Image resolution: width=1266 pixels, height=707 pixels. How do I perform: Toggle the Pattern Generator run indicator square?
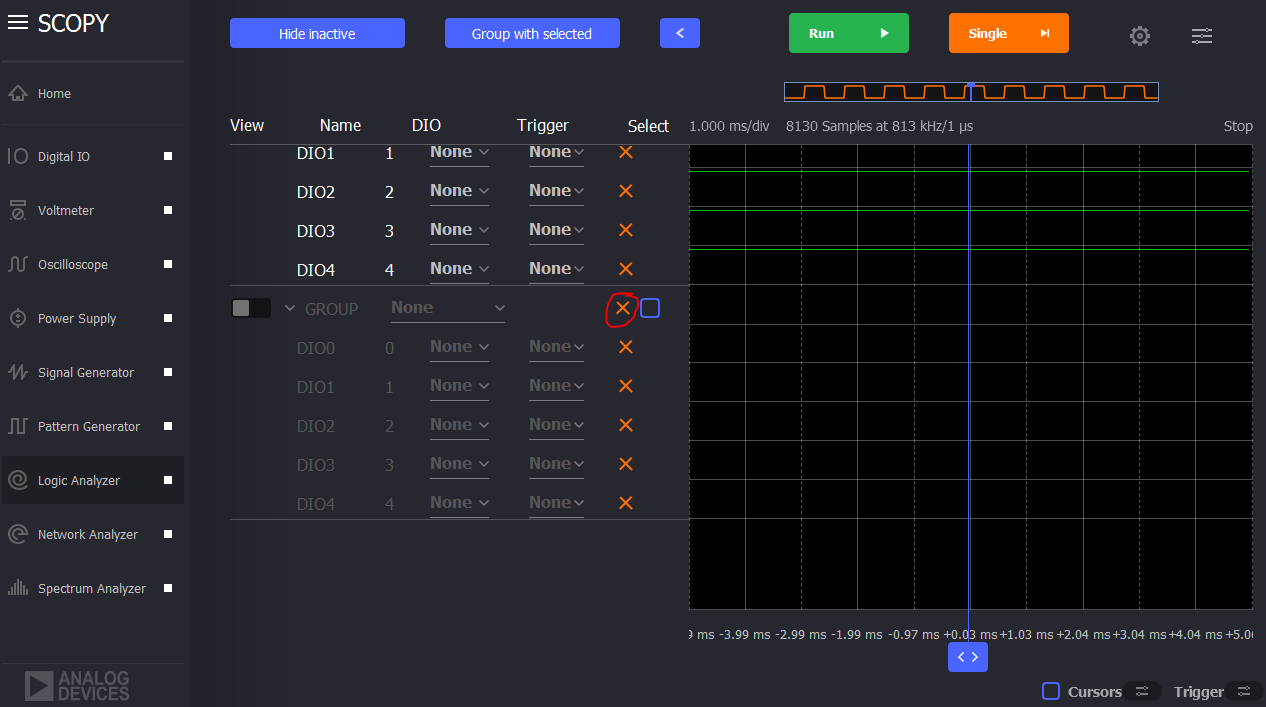point(168,426)
